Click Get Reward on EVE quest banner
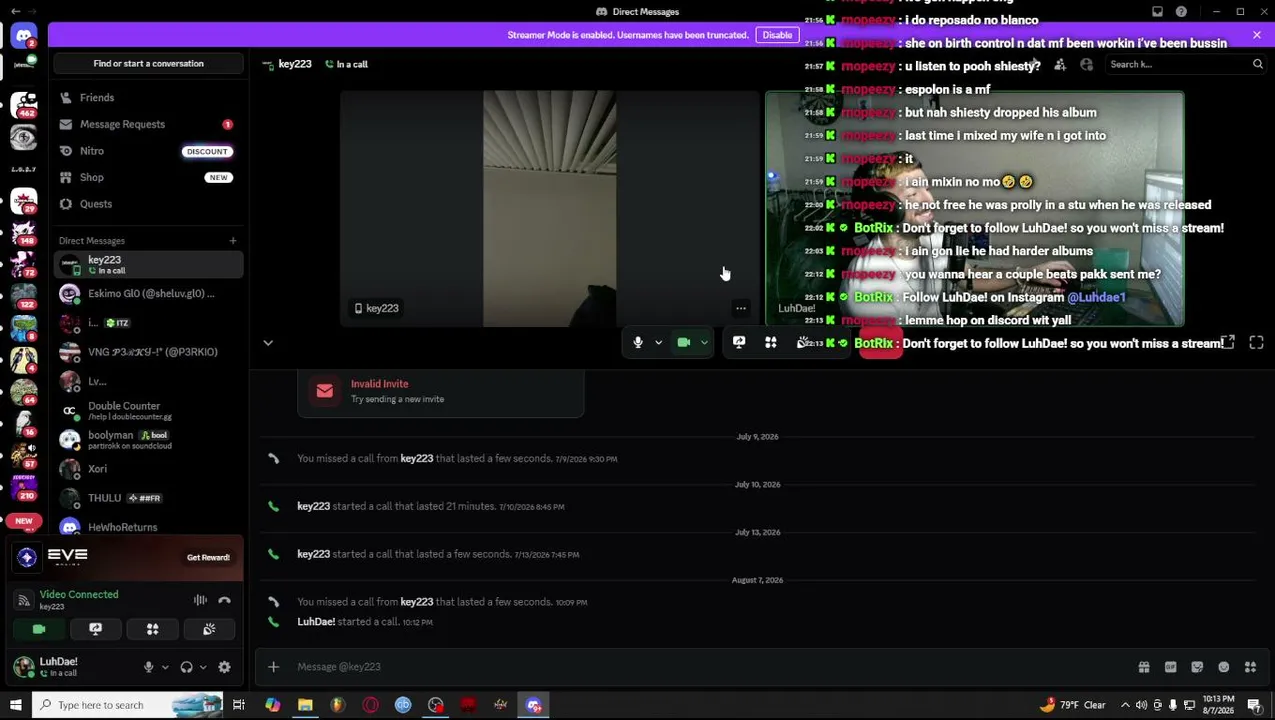 pyautogui.click(x=208, y=557)
